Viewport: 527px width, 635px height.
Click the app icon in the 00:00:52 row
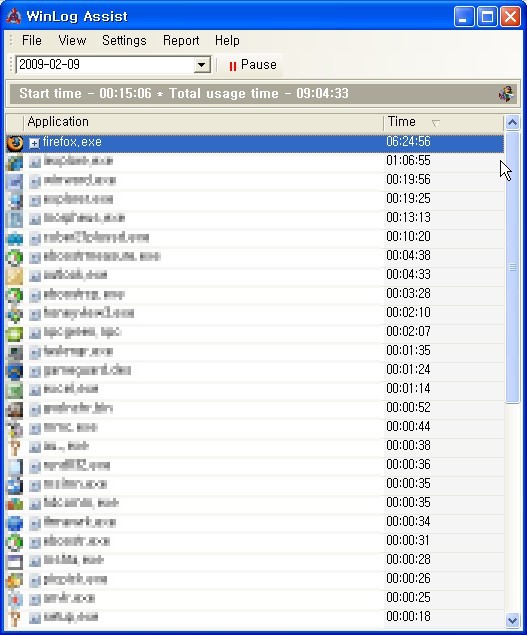(x=15, y=409)
